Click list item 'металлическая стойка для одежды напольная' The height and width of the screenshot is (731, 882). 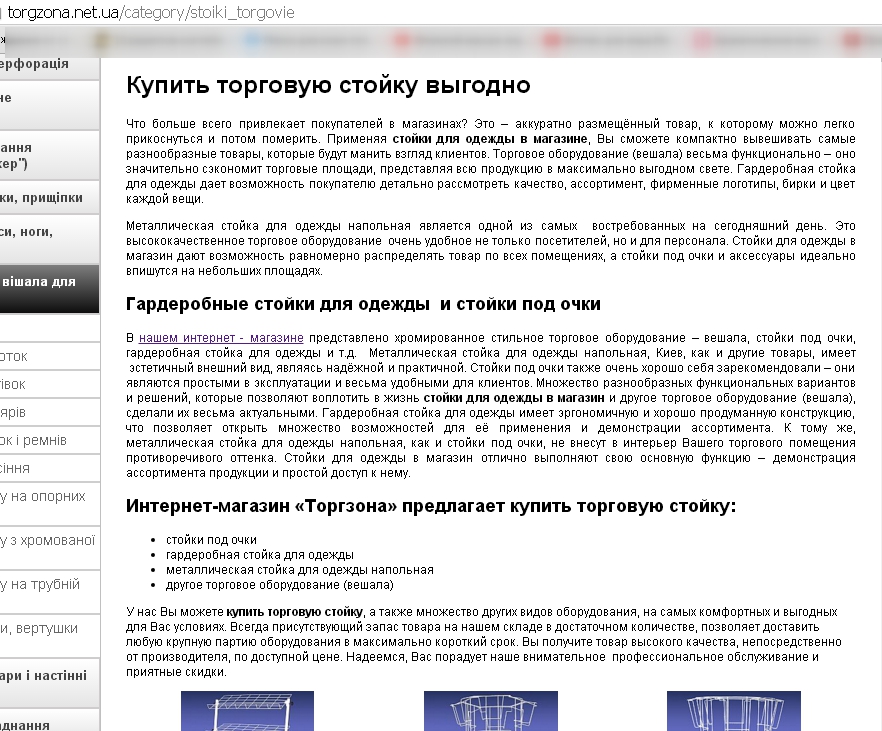coord(300,570)
